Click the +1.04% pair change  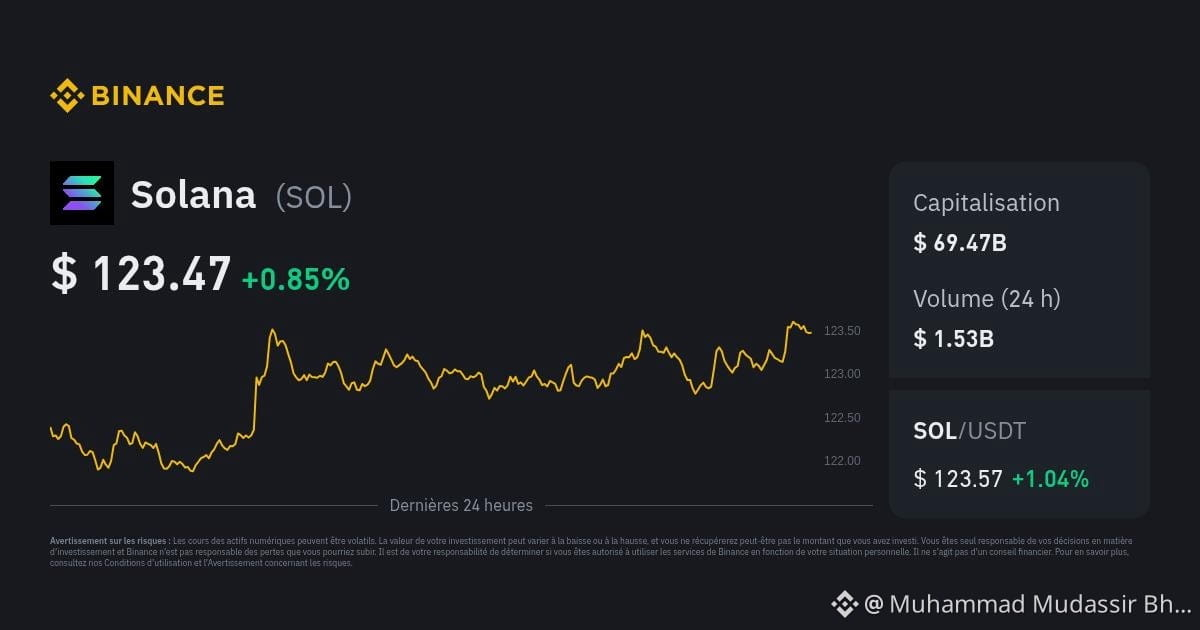click(x=1050, y=479)
